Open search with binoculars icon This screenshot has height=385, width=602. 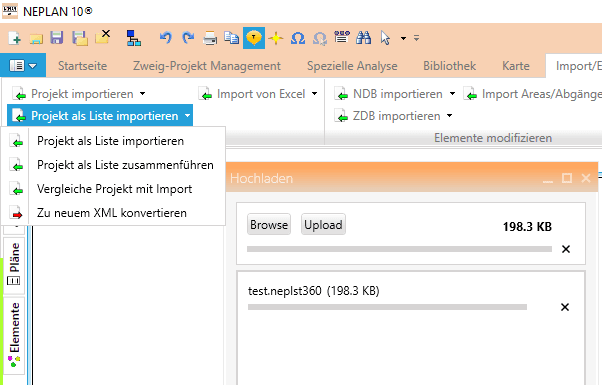(x=363, y=38)
